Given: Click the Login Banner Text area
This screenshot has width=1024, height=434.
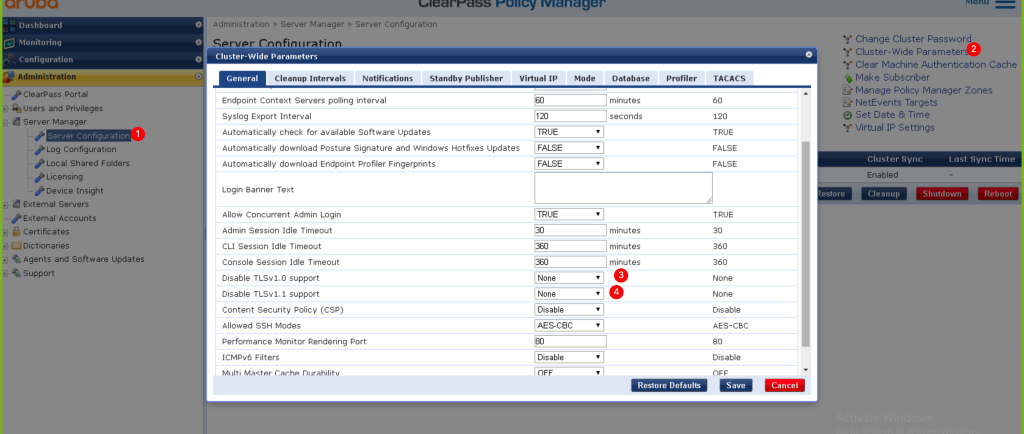Looking at the screenshot, I should click(x=623, y=188).
